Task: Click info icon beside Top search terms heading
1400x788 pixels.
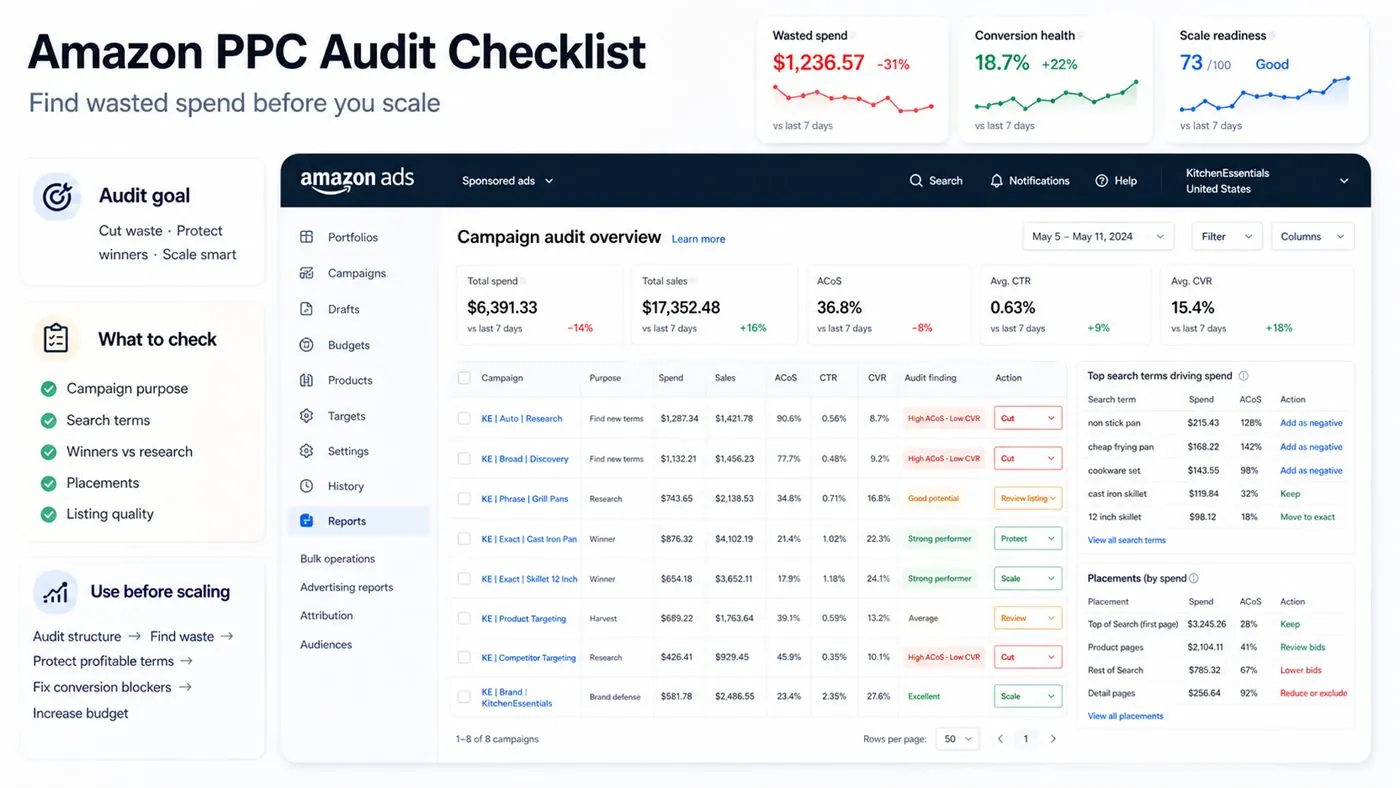Action: [1244, 376]
